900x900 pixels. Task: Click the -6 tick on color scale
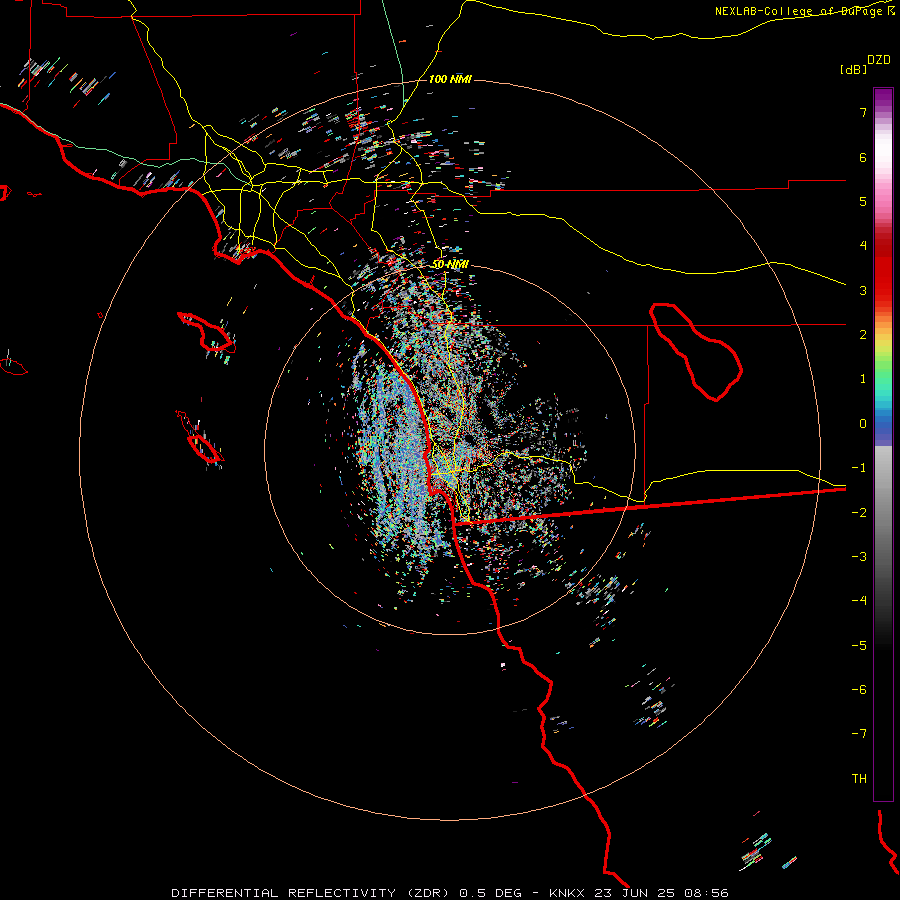[859, 689]
